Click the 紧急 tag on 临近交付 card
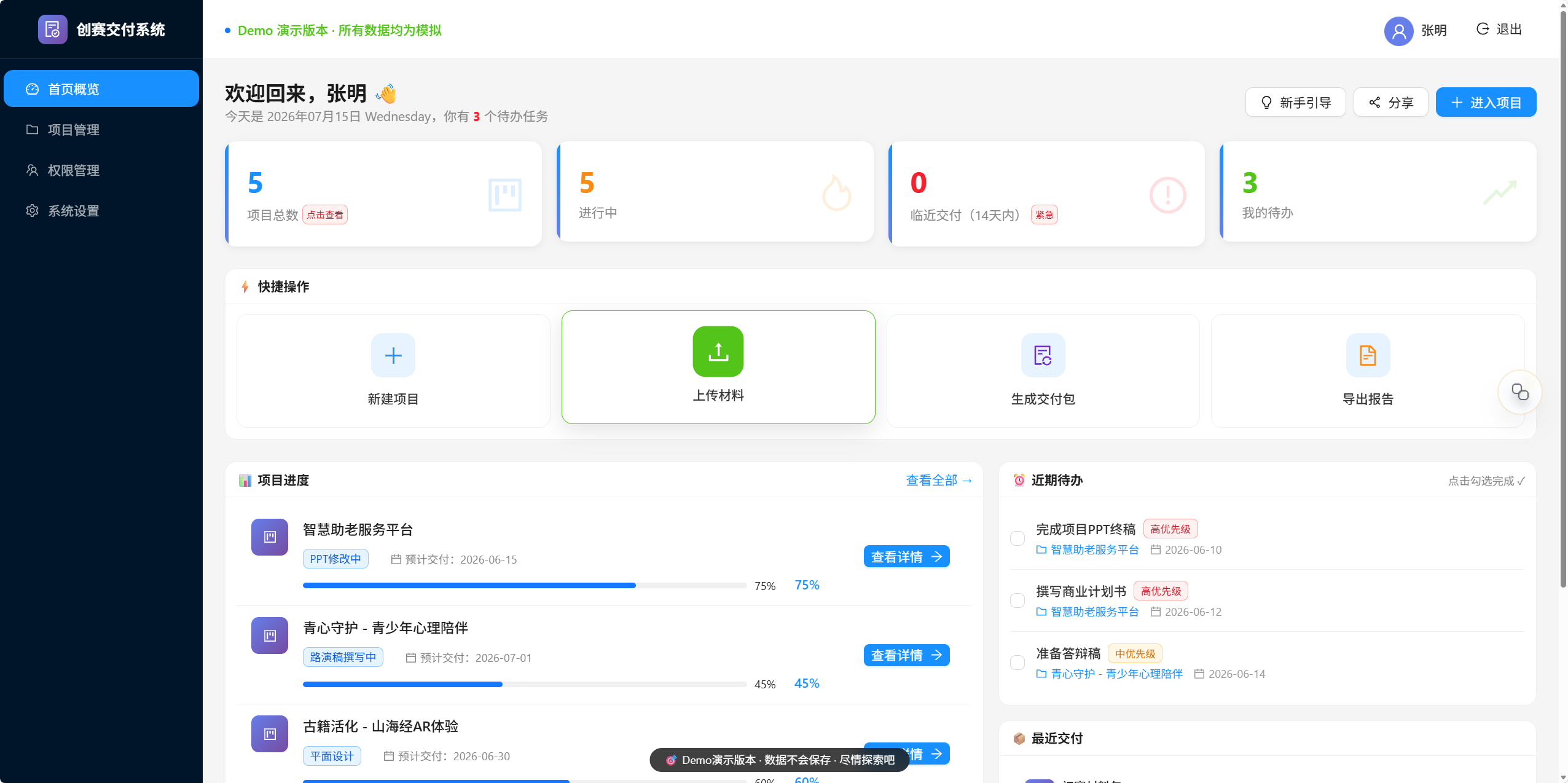This screenshot has height=783, width=1568. [x=1045, y=214]
